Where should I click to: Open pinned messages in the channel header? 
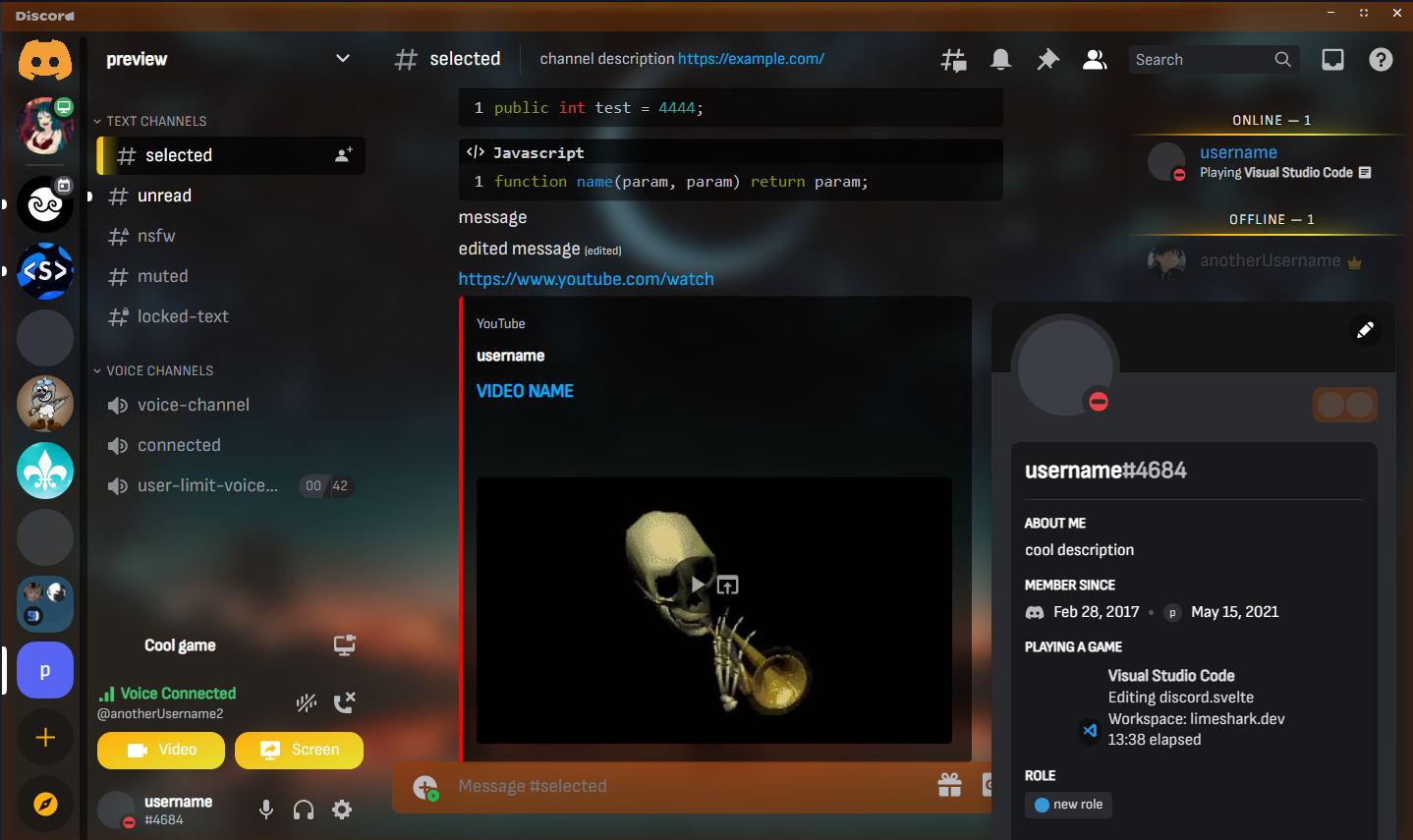point(1047,59)
